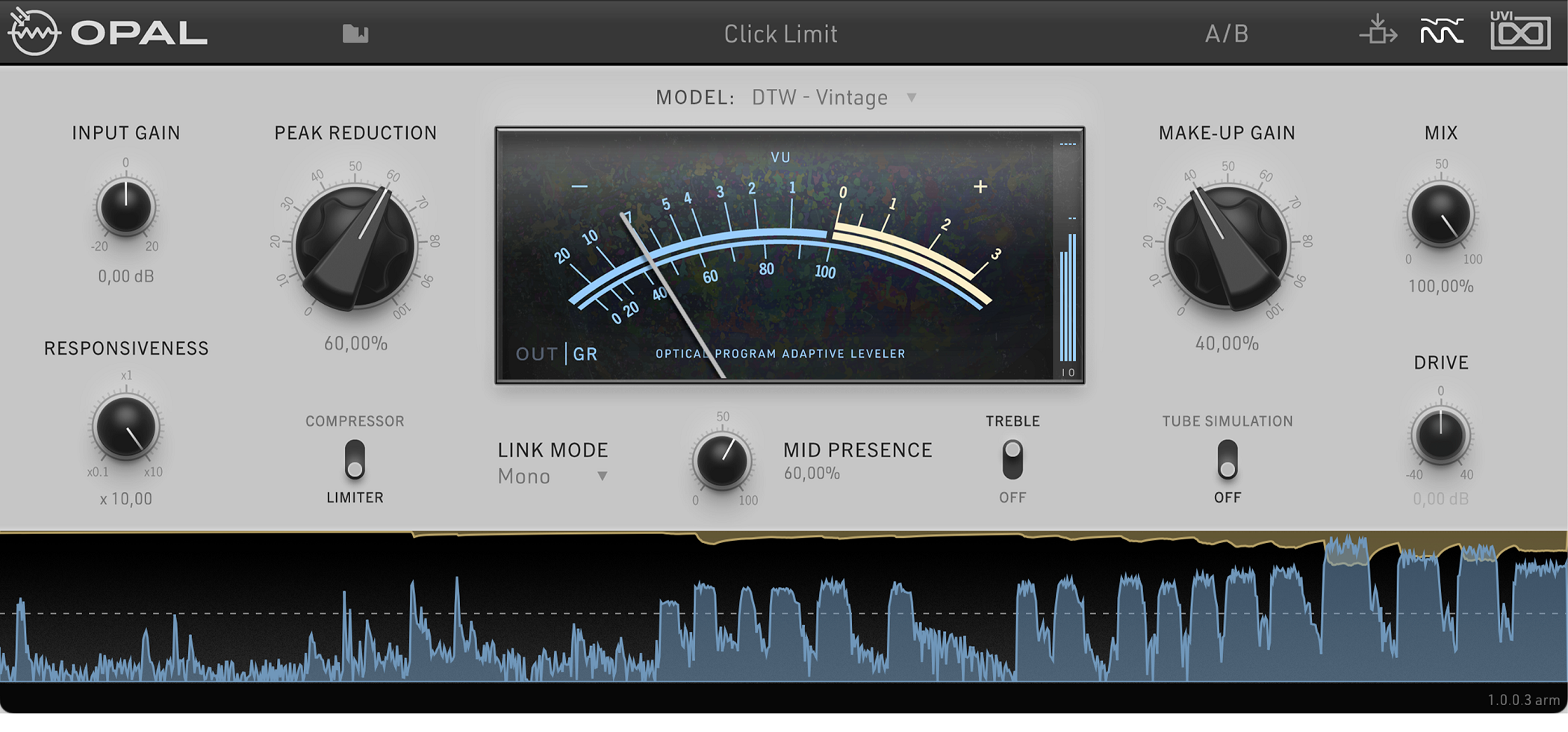Click the 100,00% Mix value
Image resolution: width=1568 pixels, height=732 pixels.
click(x=1441, y=286)
